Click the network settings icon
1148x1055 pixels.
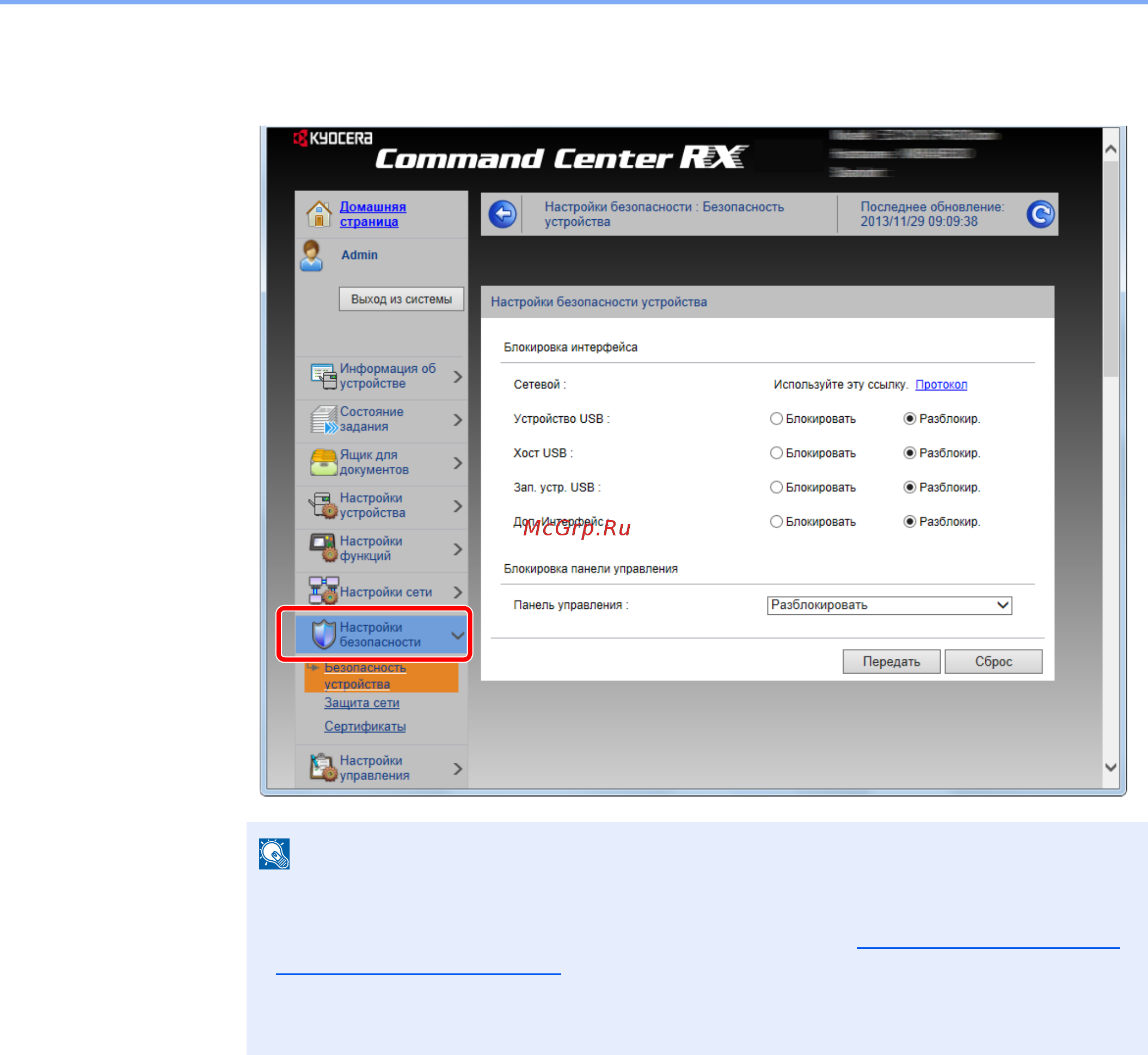[x=323, y=591]
